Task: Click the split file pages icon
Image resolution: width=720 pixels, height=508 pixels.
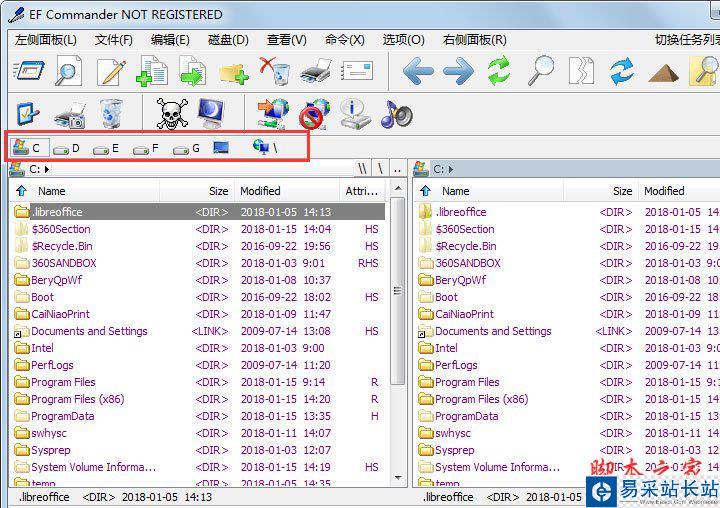Action: click(581, 71)
